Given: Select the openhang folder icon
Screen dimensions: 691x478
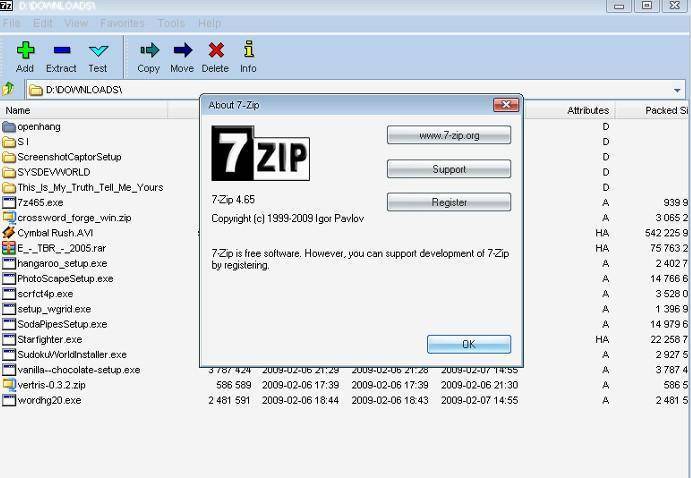Looking at the screenshot, I should coord(9,127).
